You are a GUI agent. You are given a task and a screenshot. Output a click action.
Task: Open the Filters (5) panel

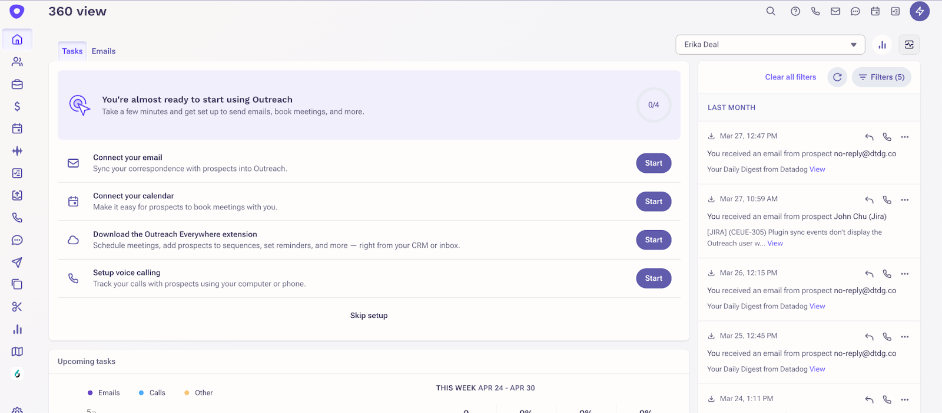[881, 77]
